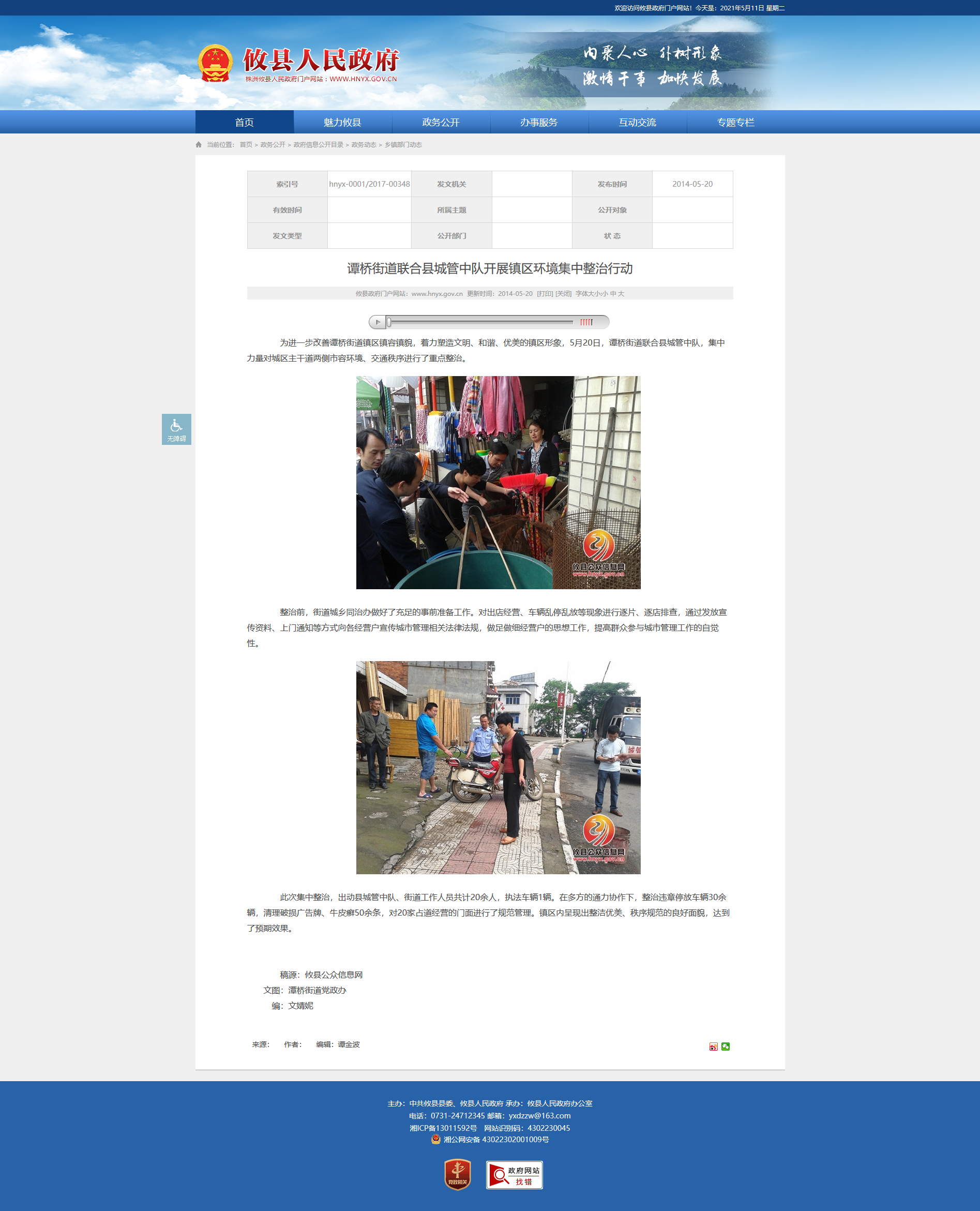The image size is (980, 1211).
Task: Open the 政务公开 navigation menu
Action: (x=441, y=123)
